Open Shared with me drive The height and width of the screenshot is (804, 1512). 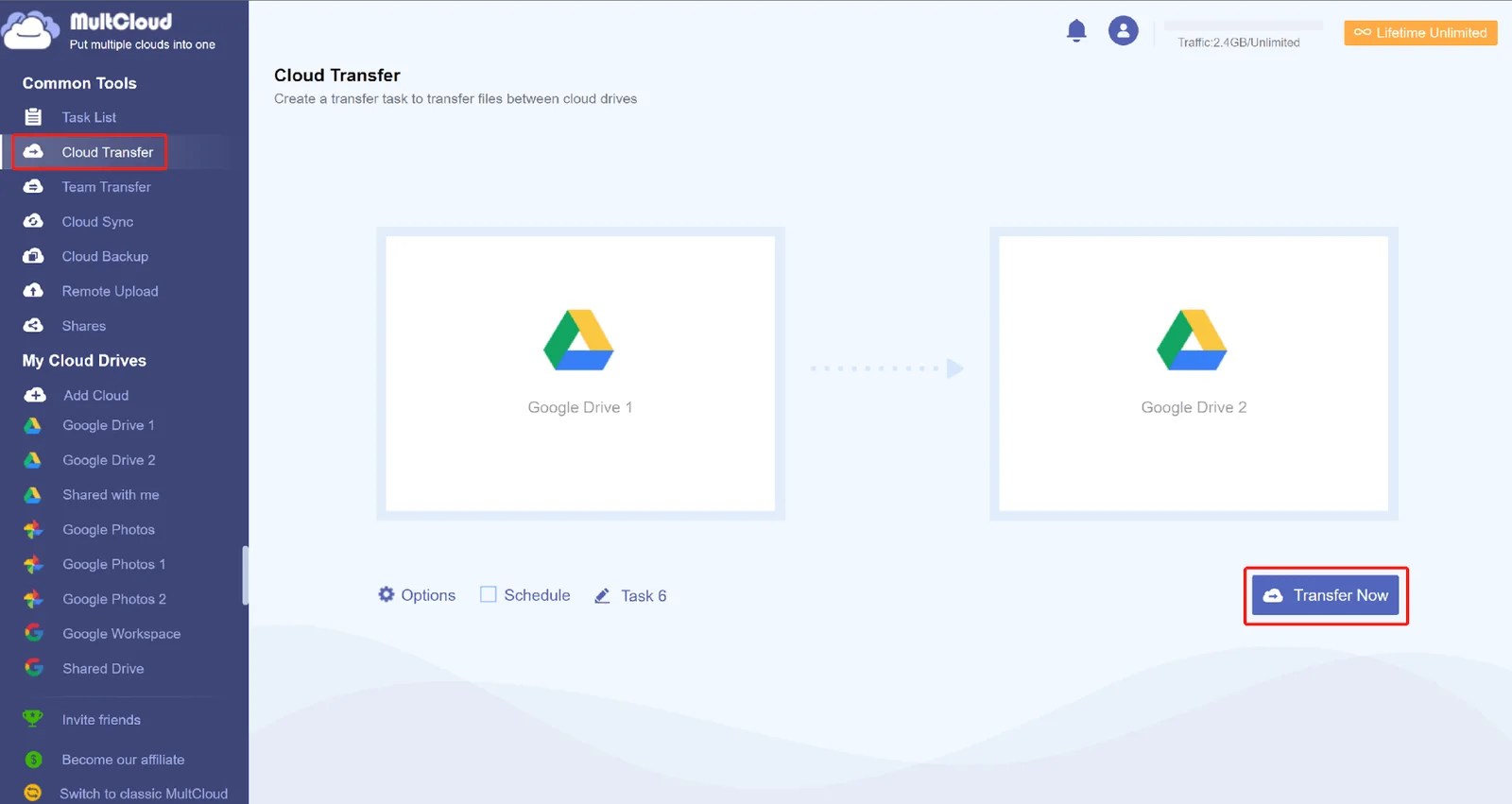111,495
